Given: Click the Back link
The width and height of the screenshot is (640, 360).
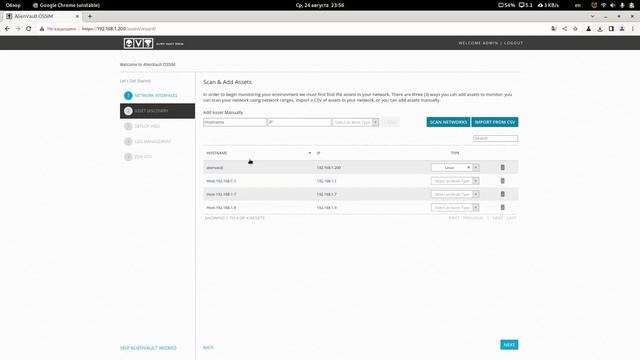Looking at the screenshot, I should pyautogui.click(x=208, y=348).
